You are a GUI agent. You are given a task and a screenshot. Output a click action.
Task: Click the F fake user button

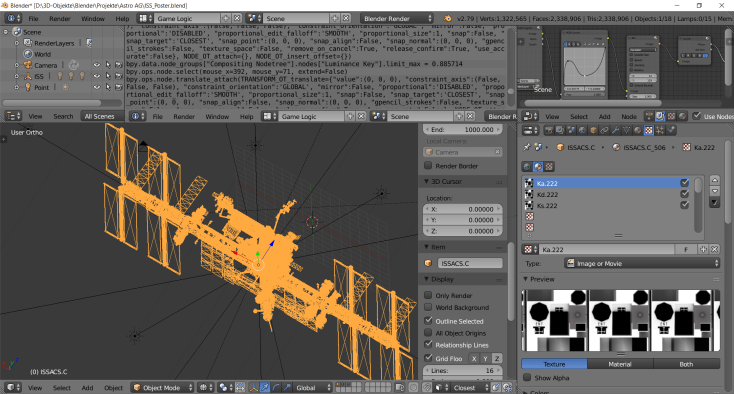[x=686, y=249]
